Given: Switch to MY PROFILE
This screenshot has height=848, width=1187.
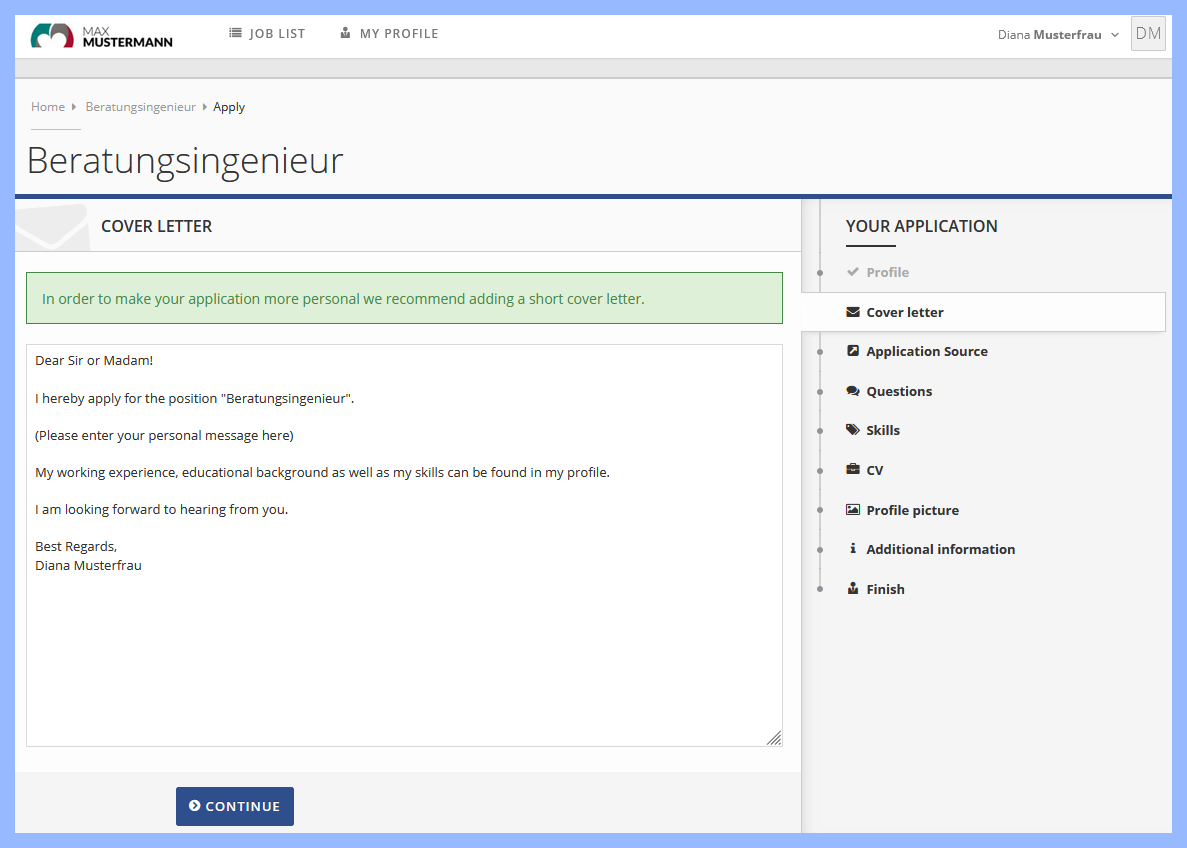Looking at the screenshot, I should [397, 32].
